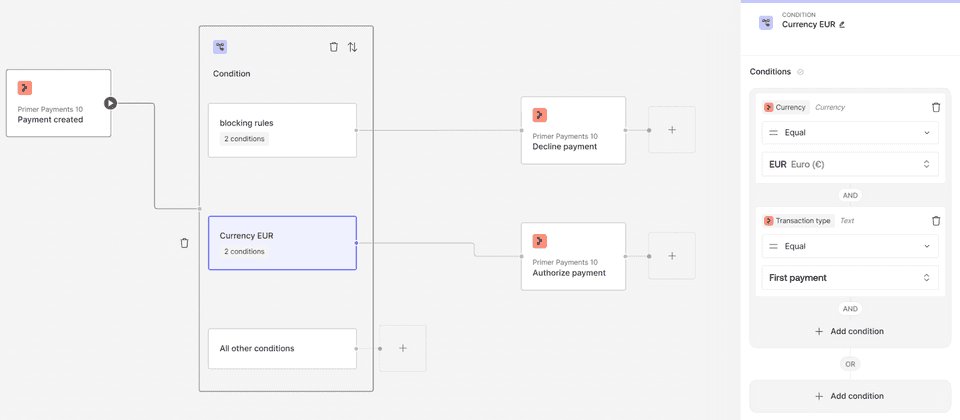Remove the Currency condition with trash icon
960x420 pixels.
(x=936, y=107)
